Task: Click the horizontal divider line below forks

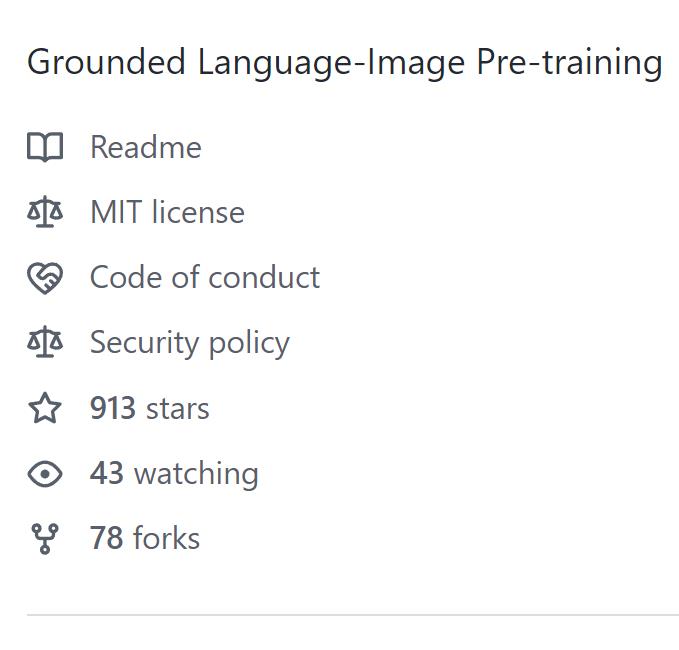Action: pyautogui.click(x=352, y=614)
